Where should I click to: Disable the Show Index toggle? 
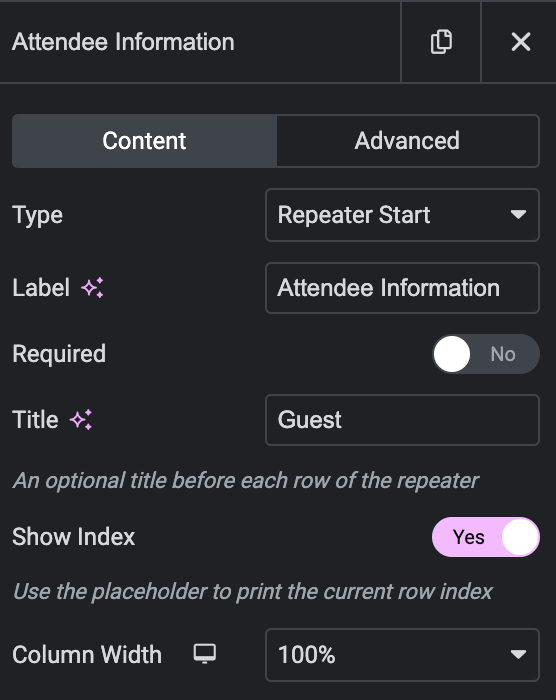(x=485, y=537)
